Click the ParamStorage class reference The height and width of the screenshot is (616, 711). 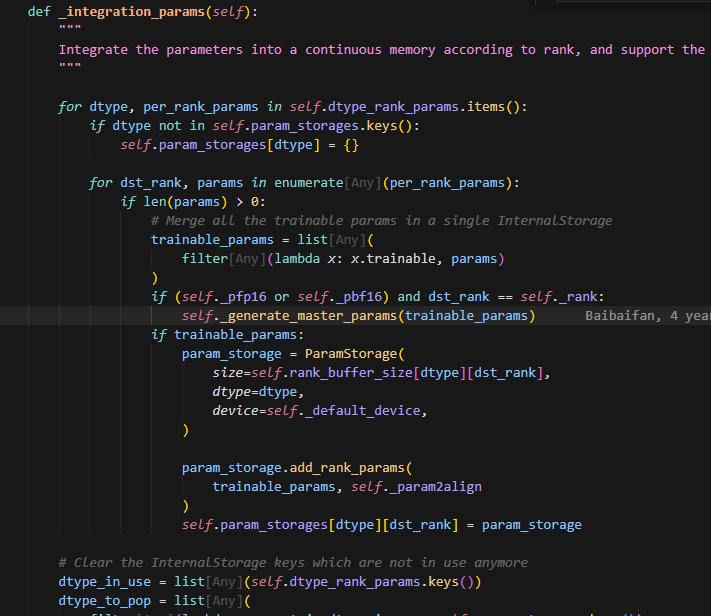click(x=352, y=354)
